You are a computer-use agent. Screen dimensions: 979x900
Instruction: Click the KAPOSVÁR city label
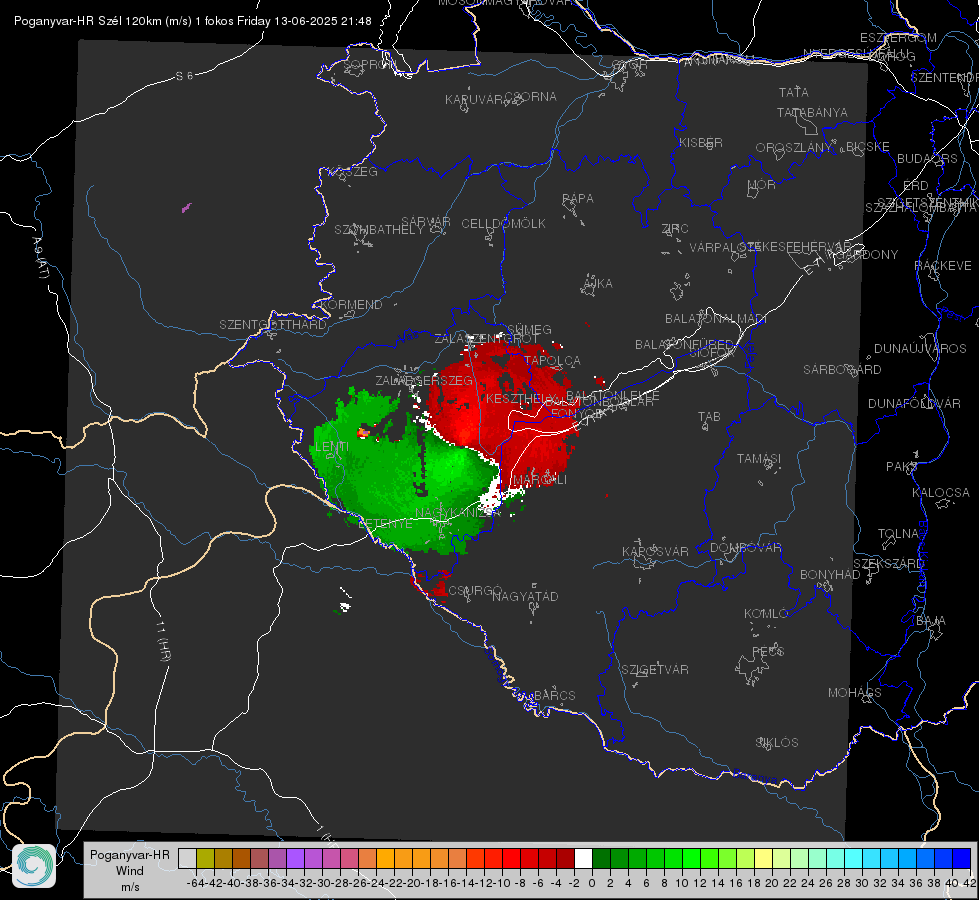(655, 551)
